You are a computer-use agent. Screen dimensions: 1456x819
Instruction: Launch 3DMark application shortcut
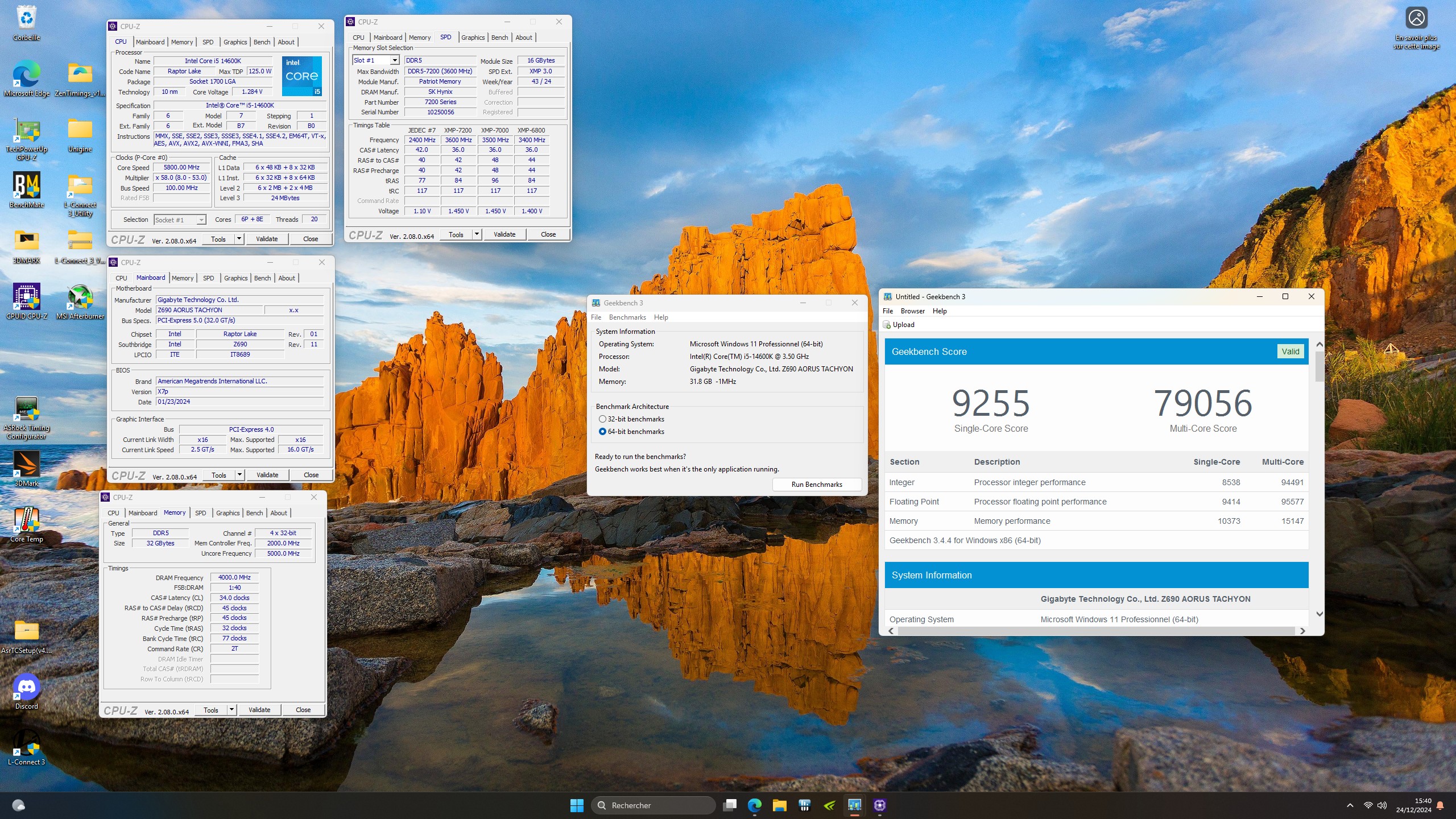pyautogui.click(x=27, y=468)
